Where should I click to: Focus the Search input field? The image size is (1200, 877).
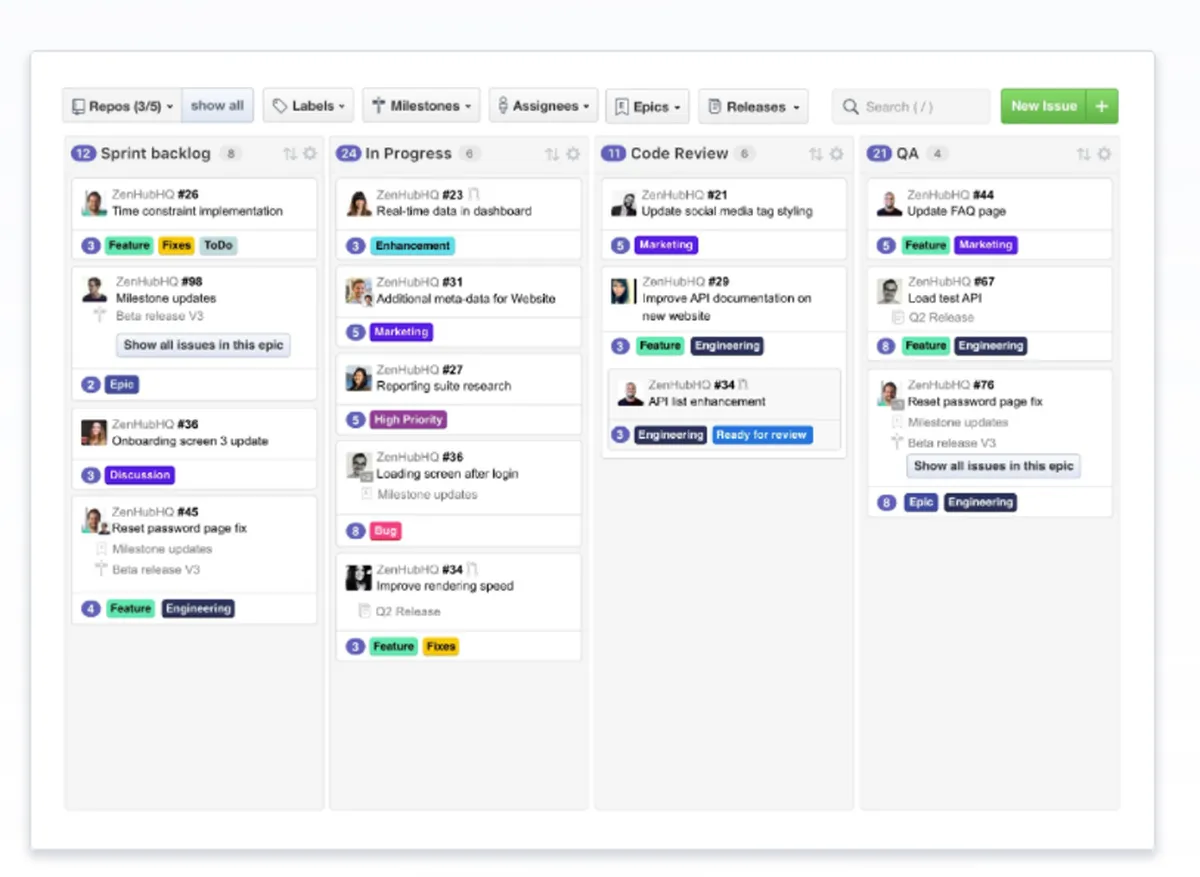[911, 106]
